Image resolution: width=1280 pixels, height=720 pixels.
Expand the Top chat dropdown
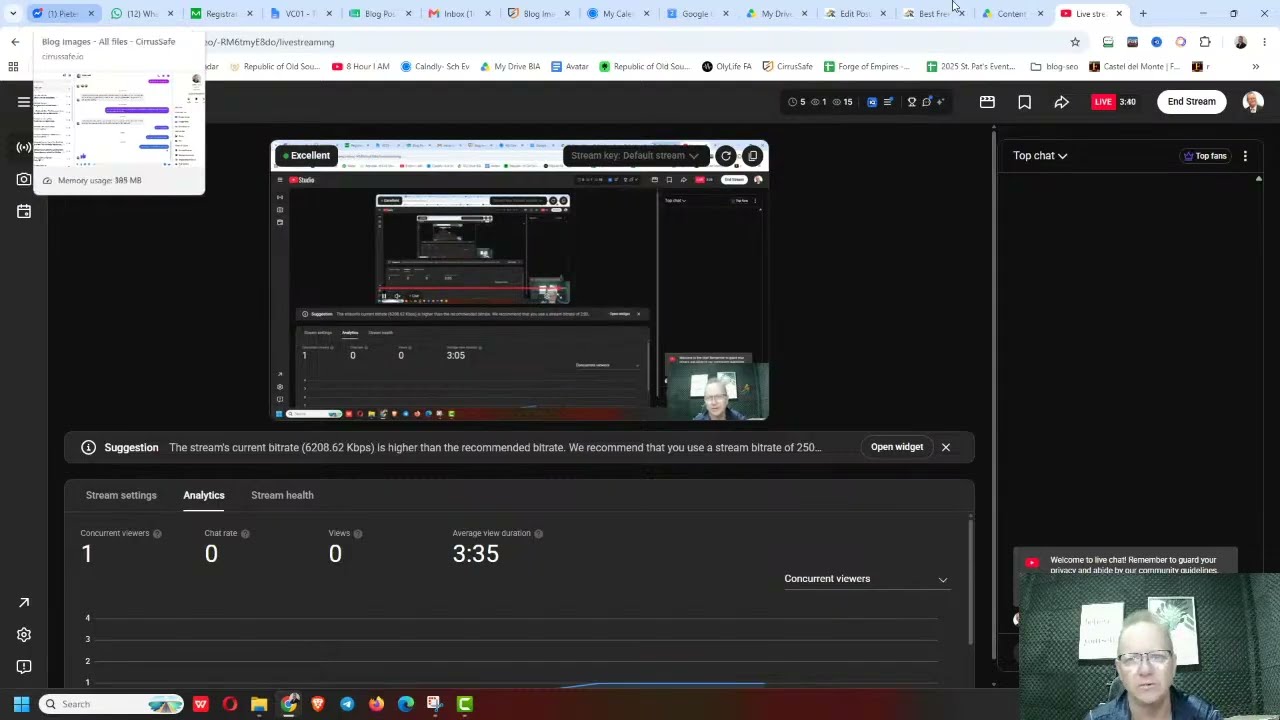(x=1040, y=156)
